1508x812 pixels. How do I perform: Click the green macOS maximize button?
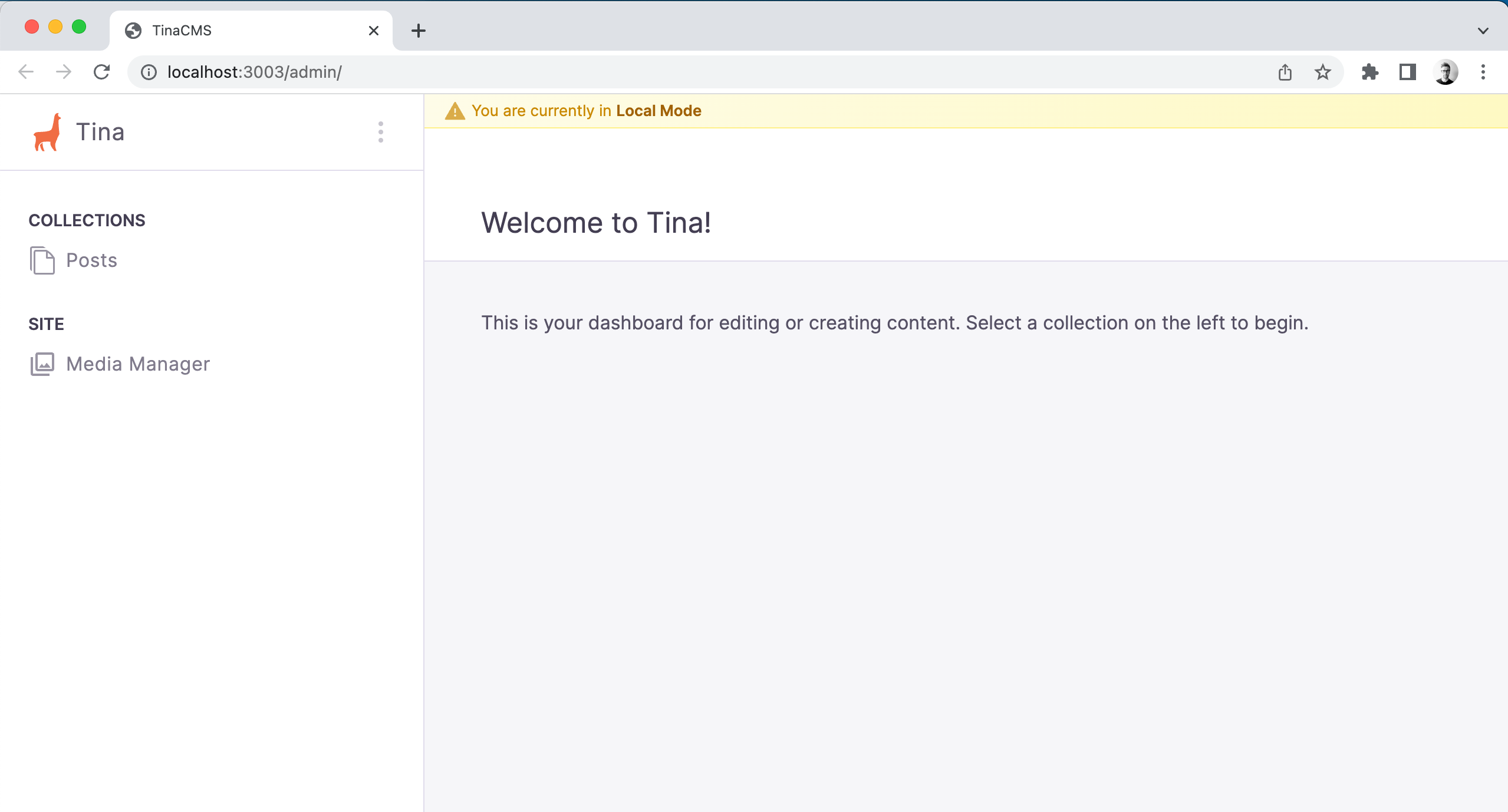pos(79,27)
